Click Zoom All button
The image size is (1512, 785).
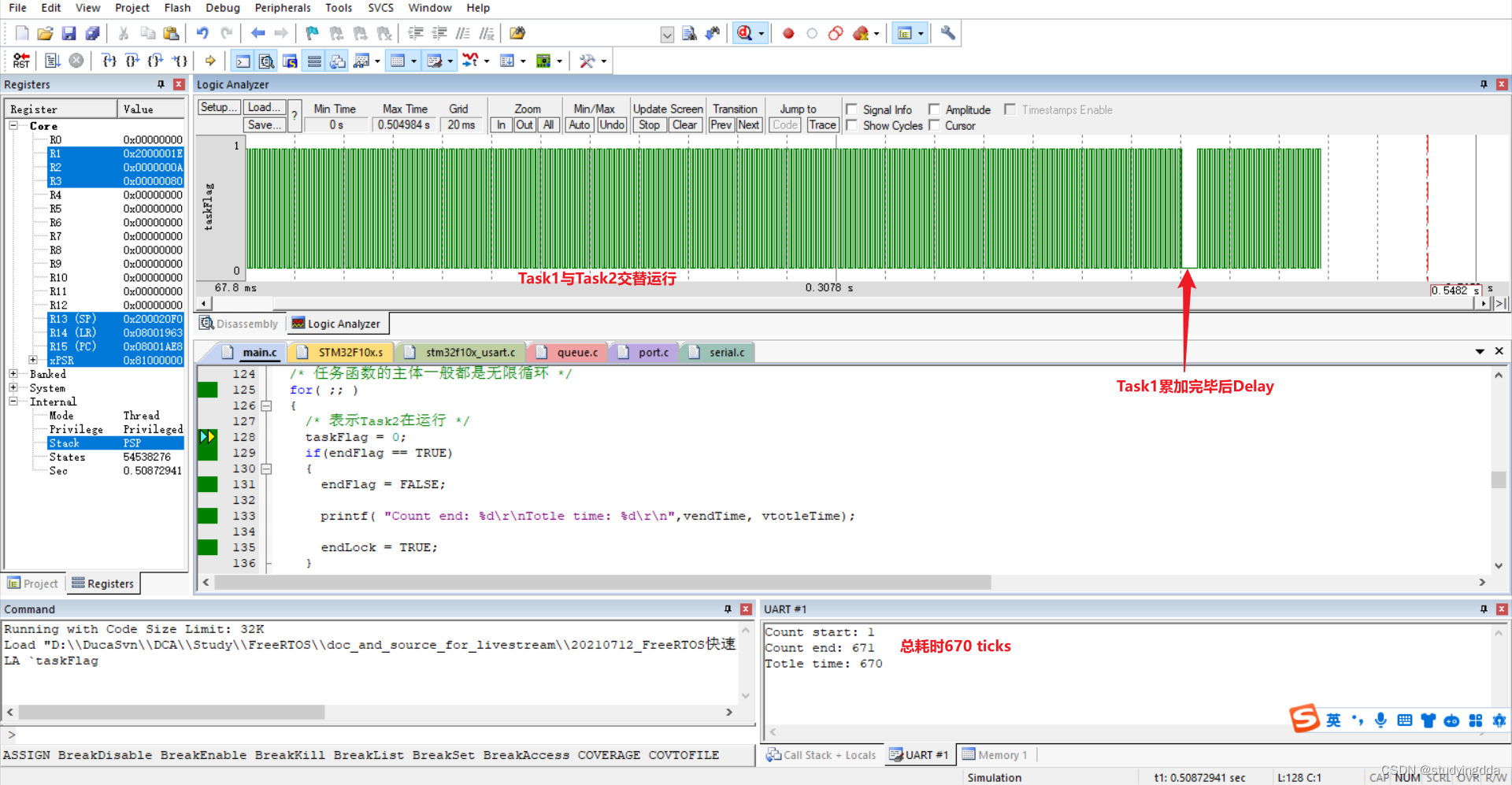click(x=548, y=125)
